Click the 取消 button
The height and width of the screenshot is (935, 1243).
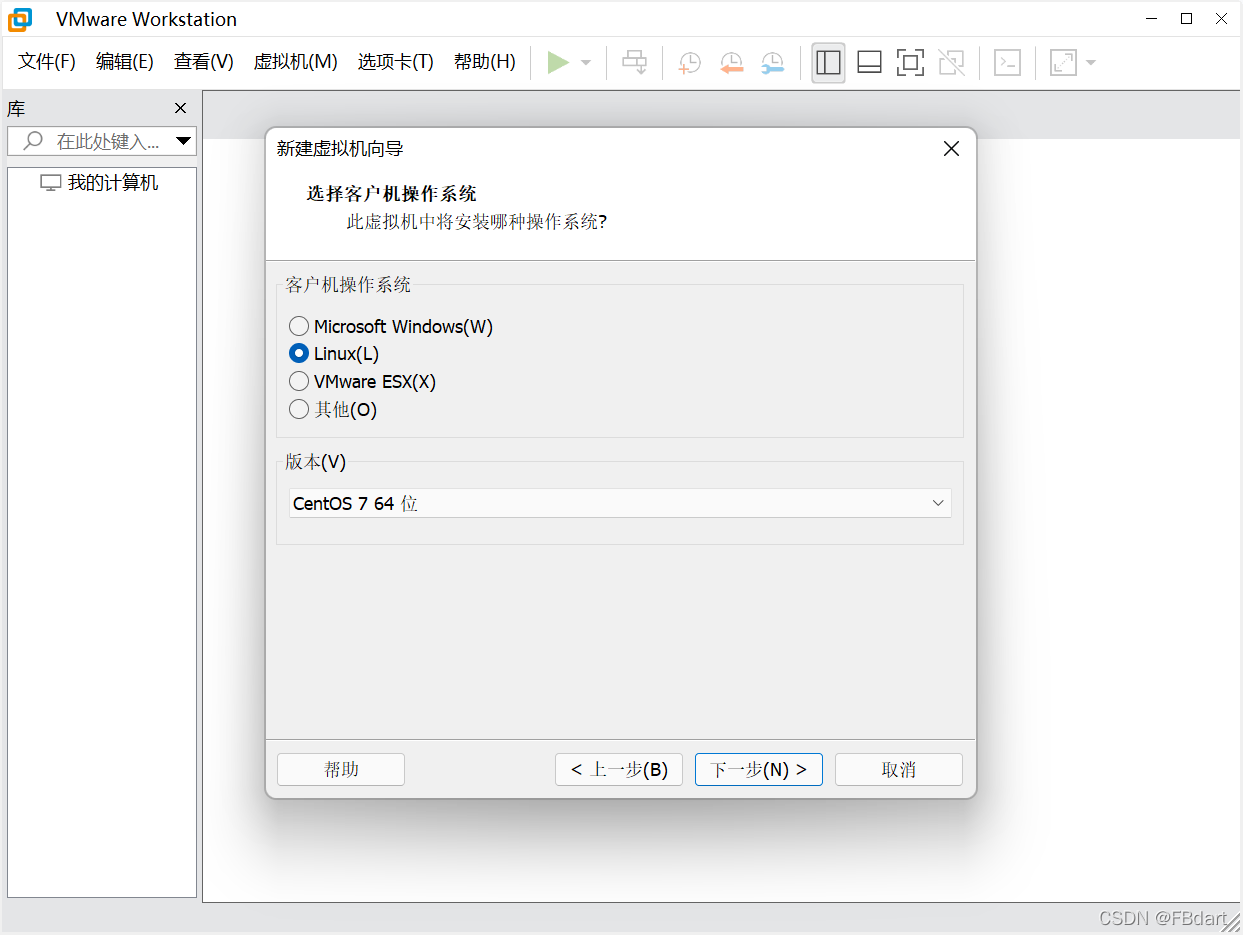(899, 769)
